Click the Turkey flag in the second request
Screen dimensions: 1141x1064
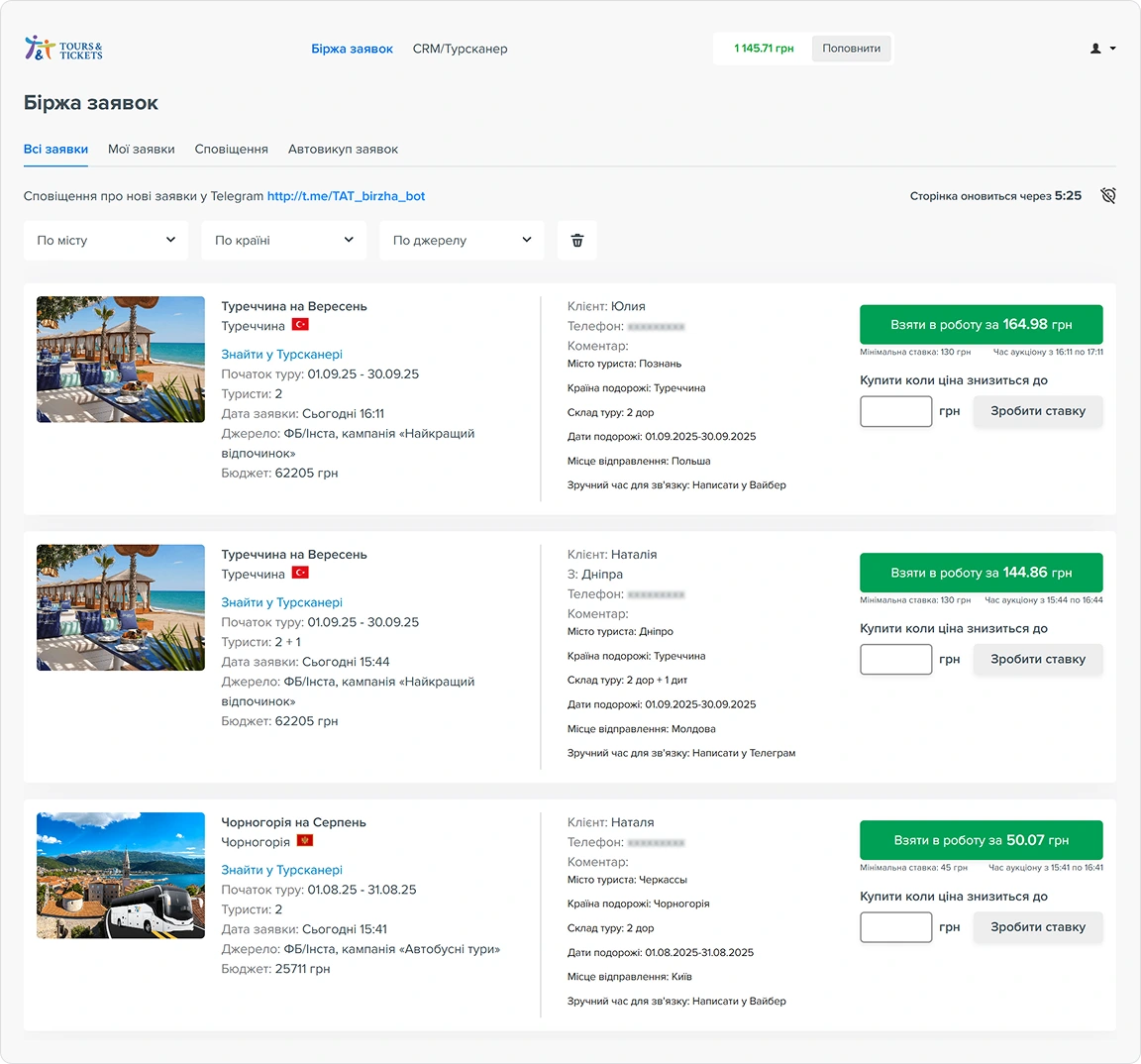tap(300, 574)
